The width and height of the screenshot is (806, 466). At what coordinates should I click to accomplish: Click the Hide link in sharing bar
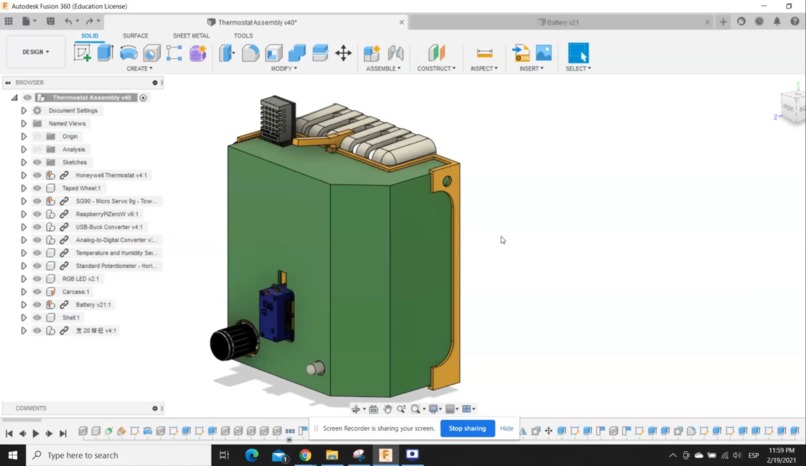pos(506,428)
